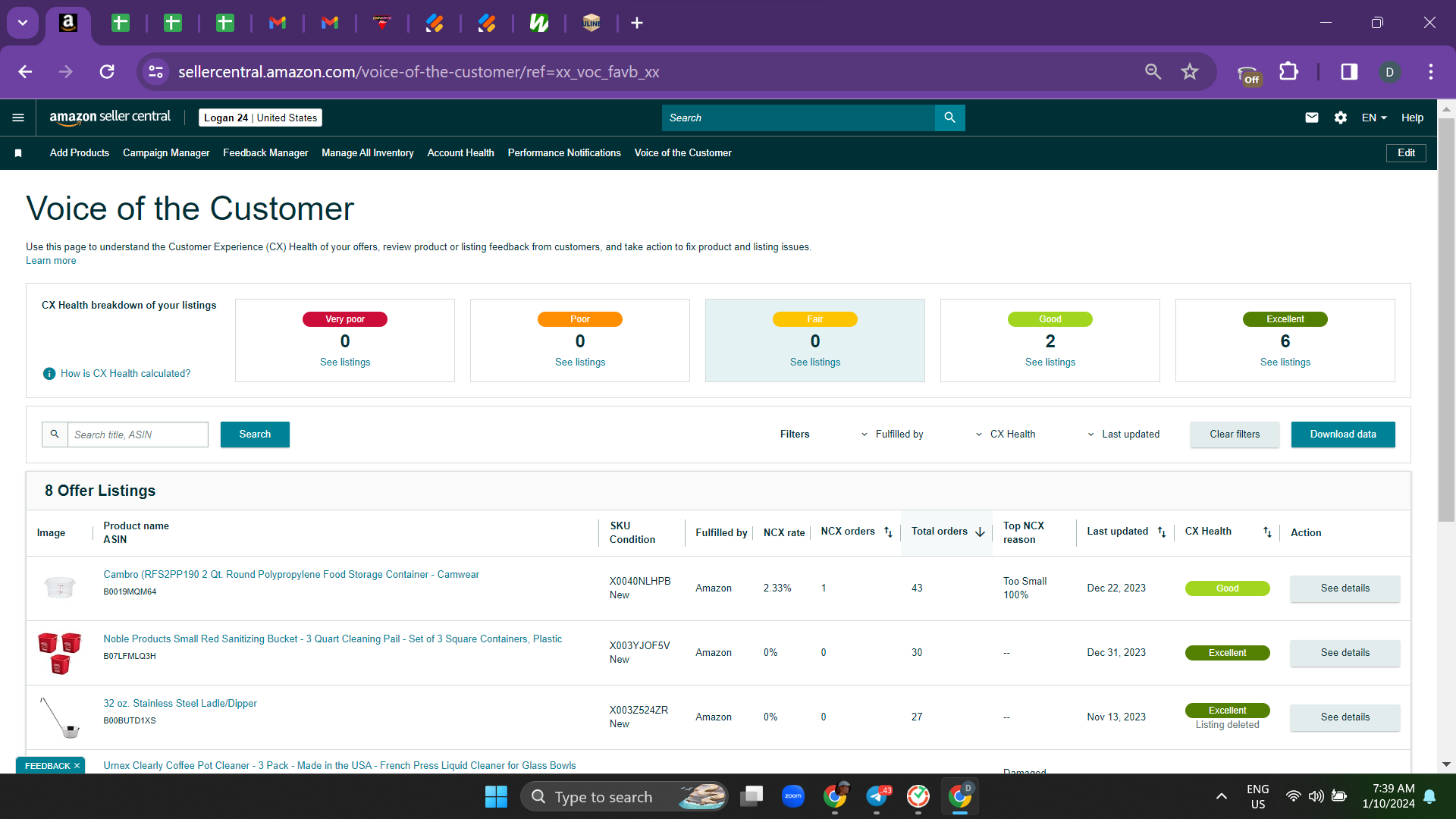This screenshot has height=819, width=1456.
Task: Open Telegram from the taskbar
Action: tap(877, 796)
